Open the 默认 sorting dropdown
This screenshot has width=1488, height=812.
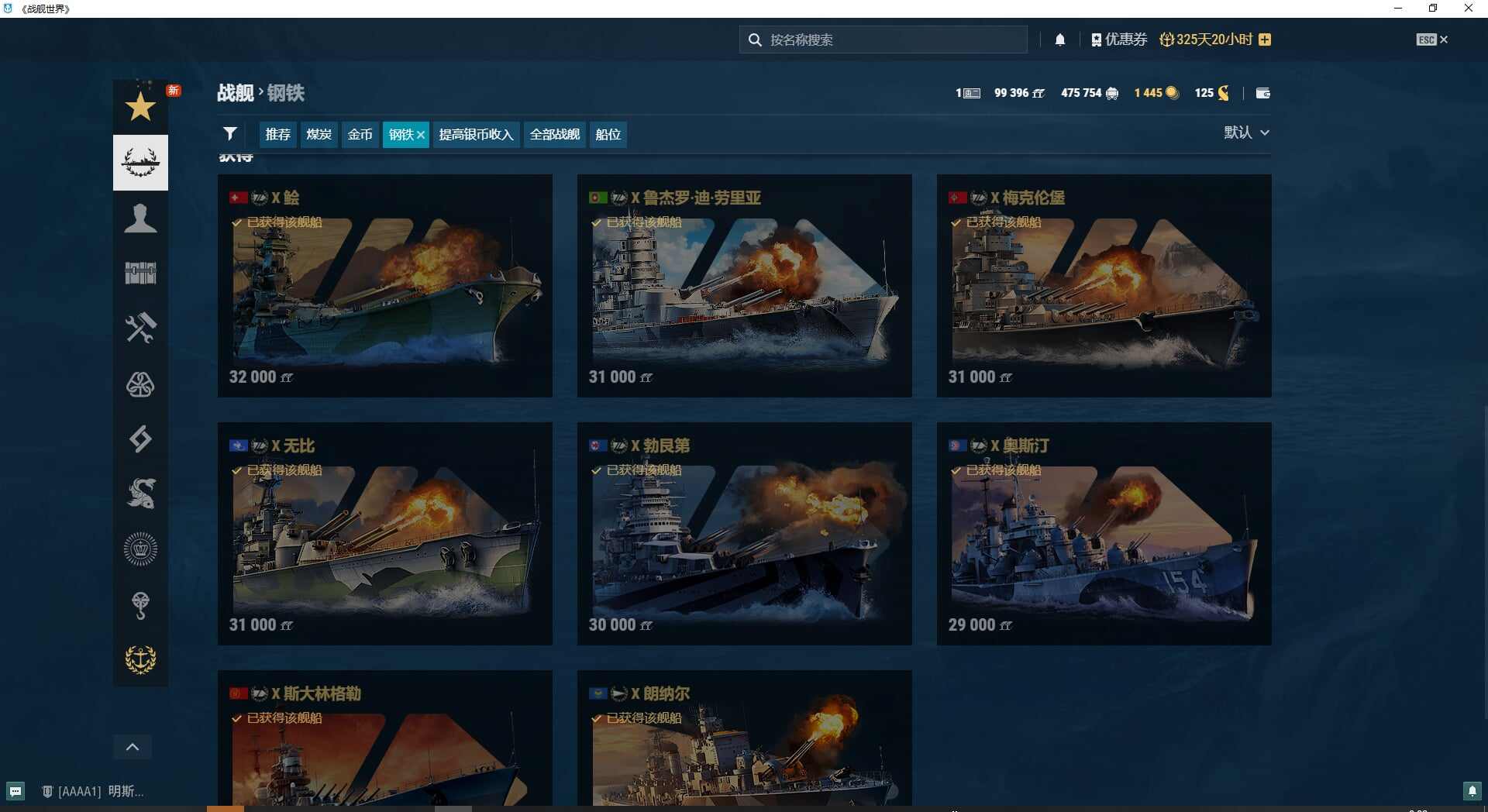tap(1246, 132)
